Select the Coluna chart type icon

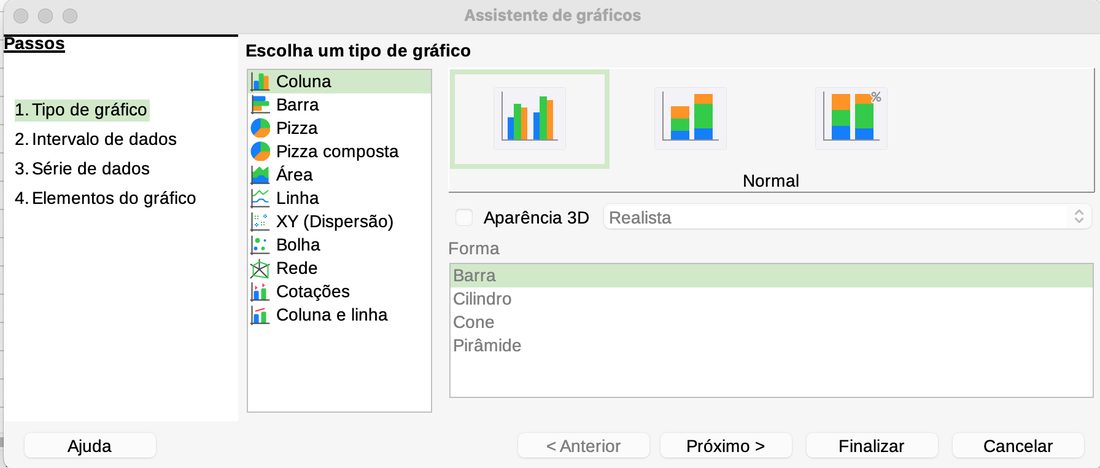(x=260, y=81)
